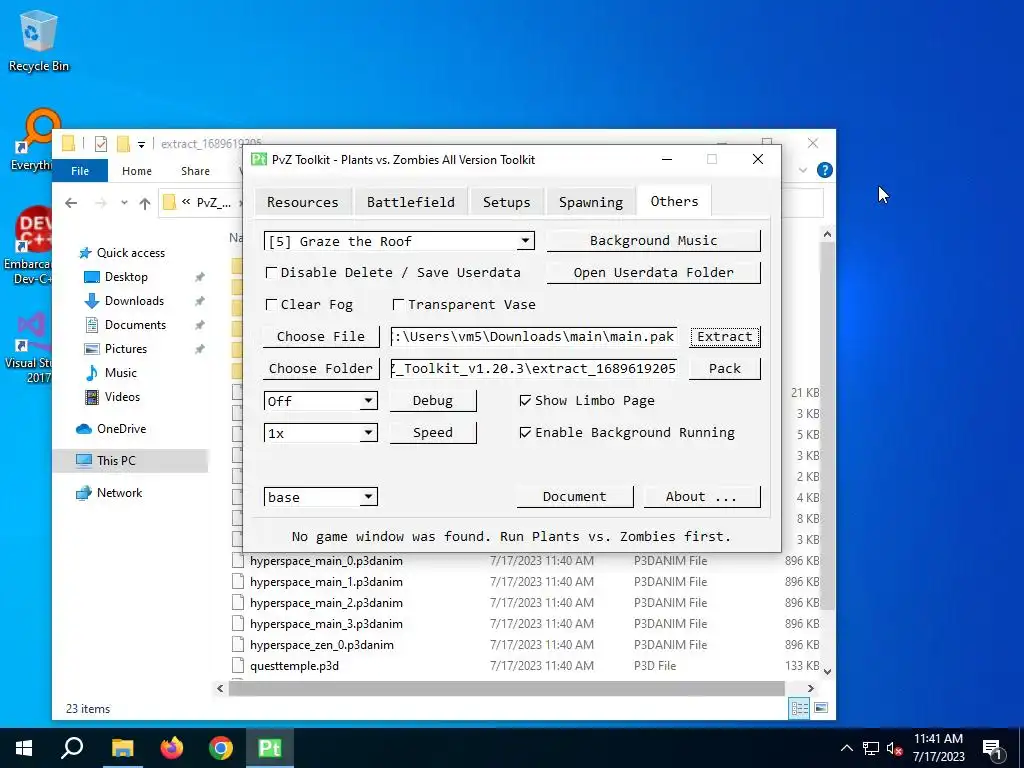Uncheck Show Limbo Page
1024x768 pixels.
pyautogui.click(x=525, y=400)
